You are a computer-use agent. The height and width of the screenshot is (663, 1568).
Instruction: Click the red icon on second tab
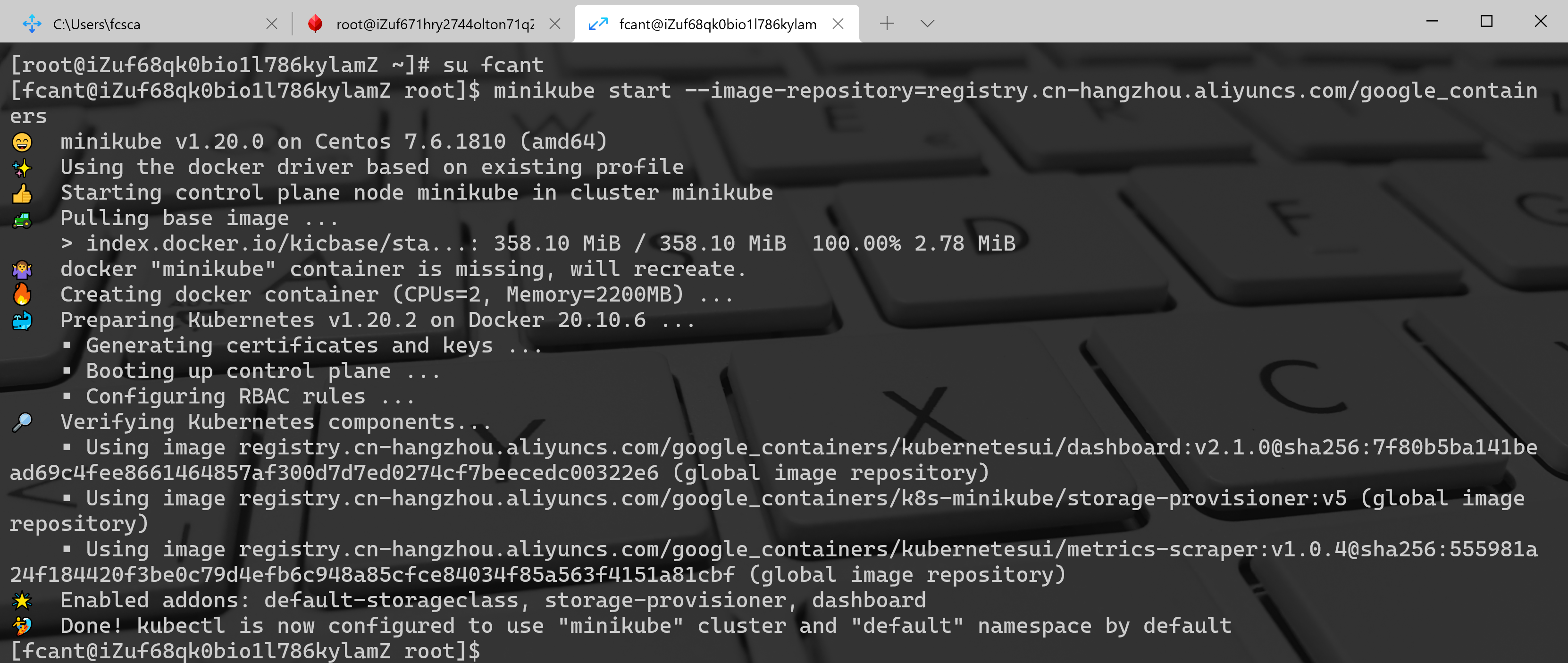click(x=315, y=24)
